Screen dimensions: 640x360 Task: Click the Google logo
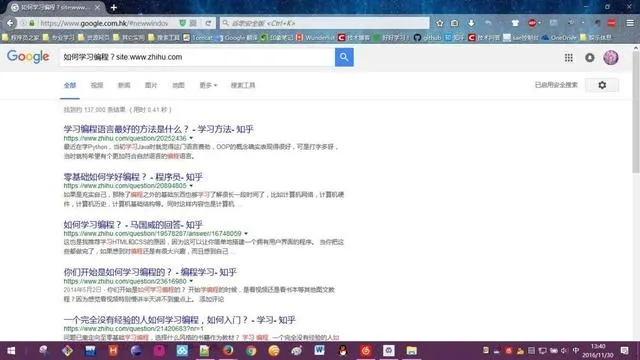tap(28, 57)
